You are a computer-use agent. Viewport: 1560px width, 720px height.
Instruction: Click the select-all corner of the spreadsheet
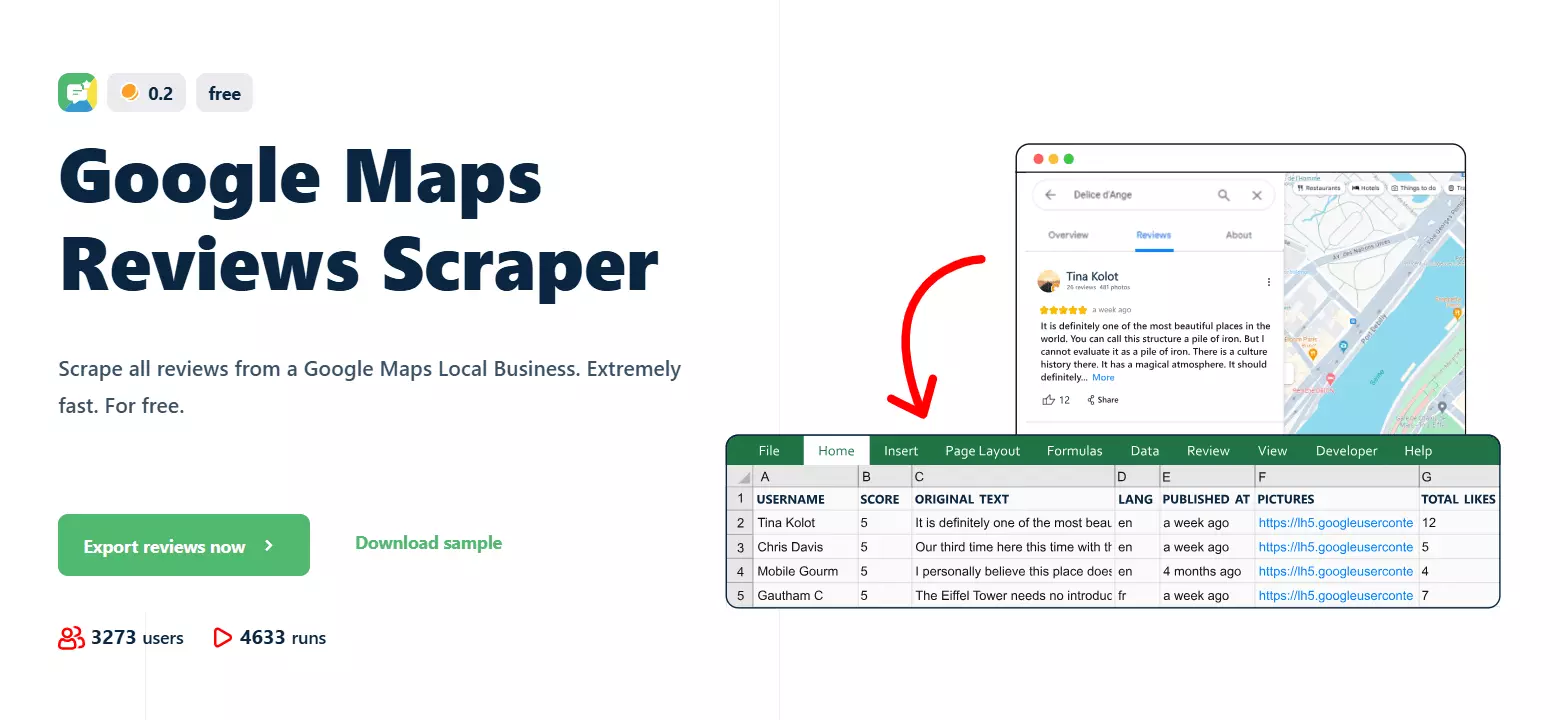tap(741, 477)
